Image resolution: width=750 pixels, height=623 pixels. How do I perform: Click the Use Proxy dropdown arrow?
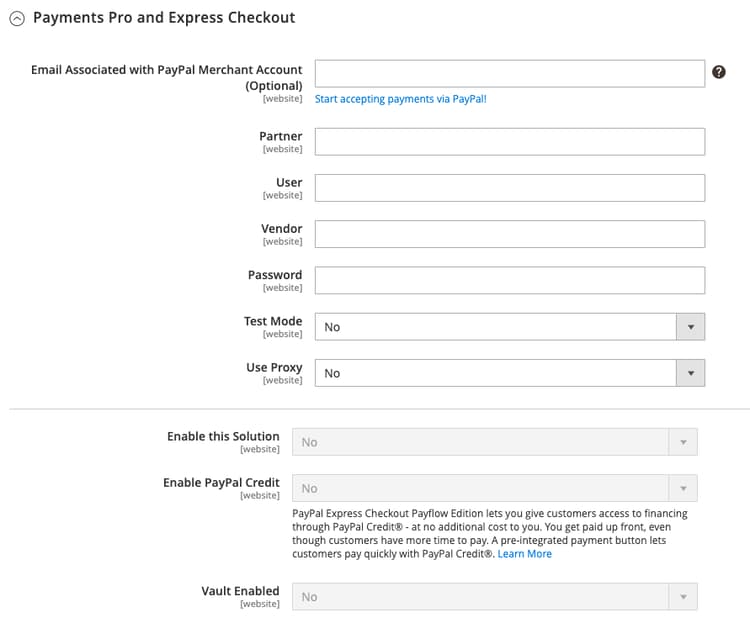(690, 373)
